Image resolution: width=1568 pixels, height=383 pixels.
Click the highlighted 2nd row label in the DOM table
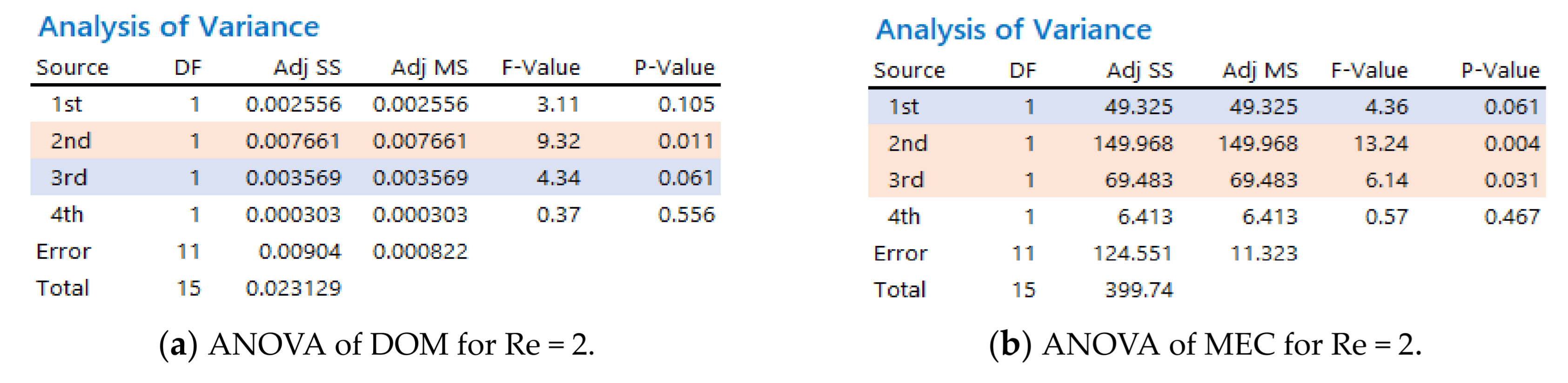71,141
